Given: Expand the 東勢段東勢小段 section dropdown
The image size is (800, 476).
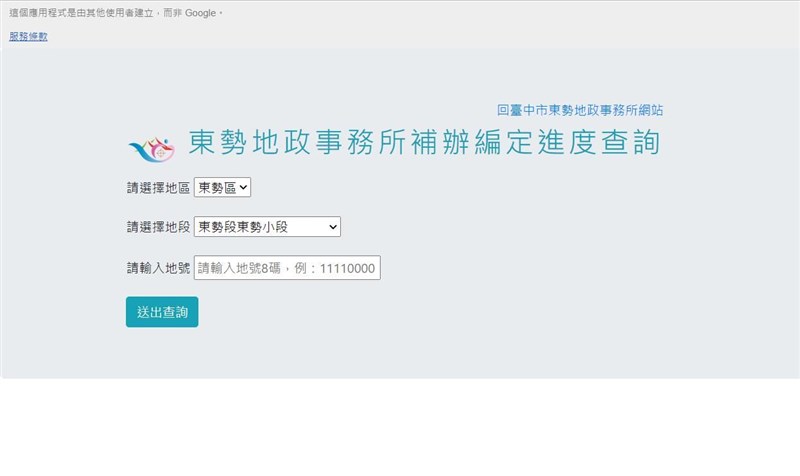Looking at the screenshot, I should 266,227.
